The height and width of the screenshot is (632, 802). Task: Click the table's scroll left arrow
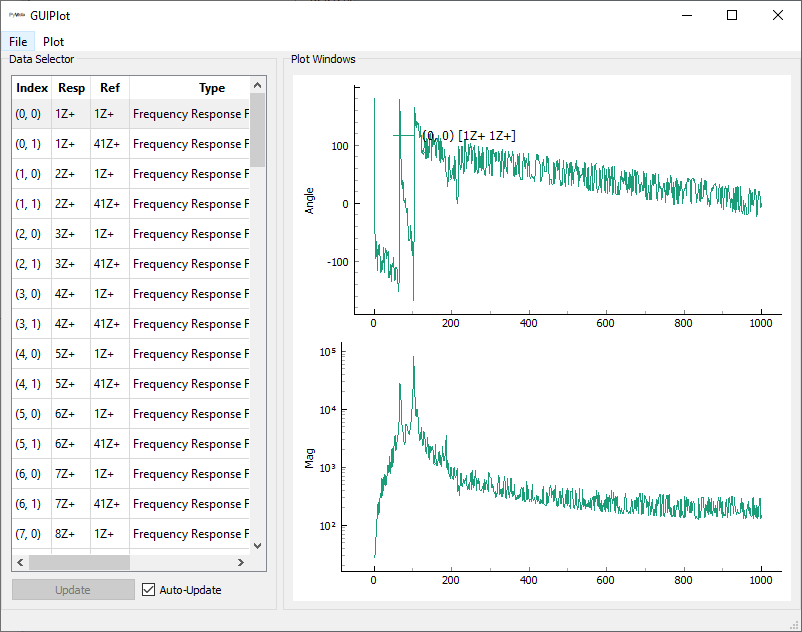[x=21, y=562]
